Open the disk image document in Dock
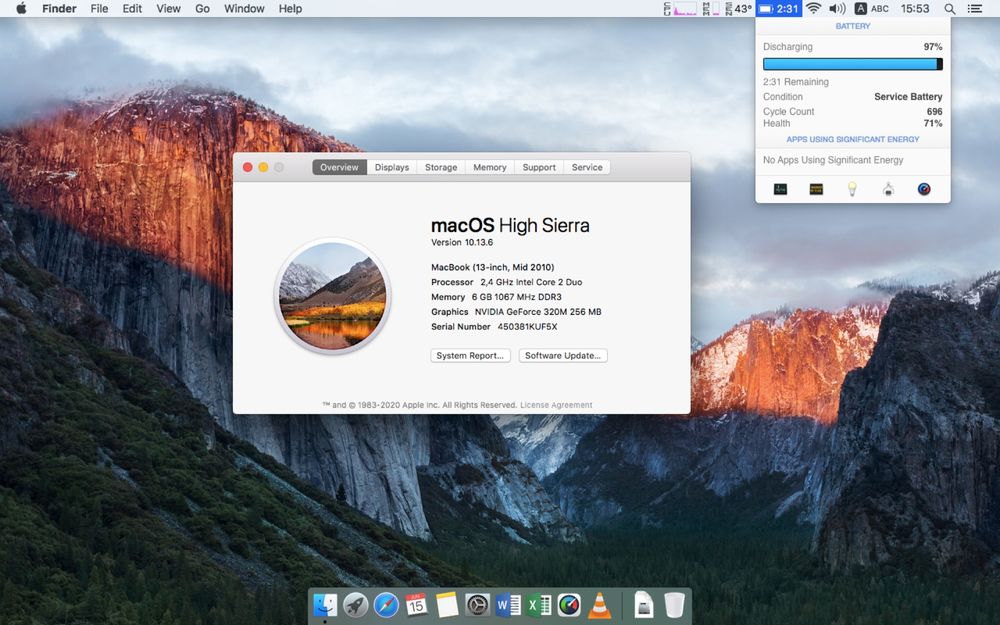Image resolution: width=1000 pixels, height=625 pixels. (644, 605)
